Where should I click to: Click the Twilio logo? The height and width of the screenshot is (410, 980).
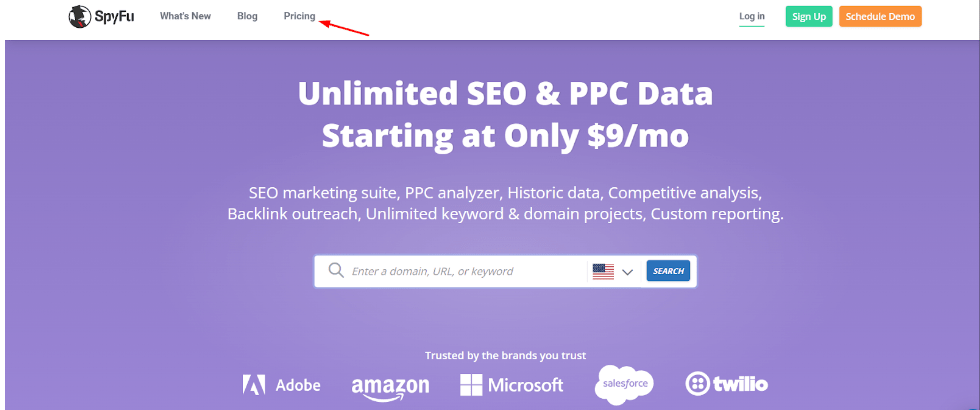pos(727,384)
